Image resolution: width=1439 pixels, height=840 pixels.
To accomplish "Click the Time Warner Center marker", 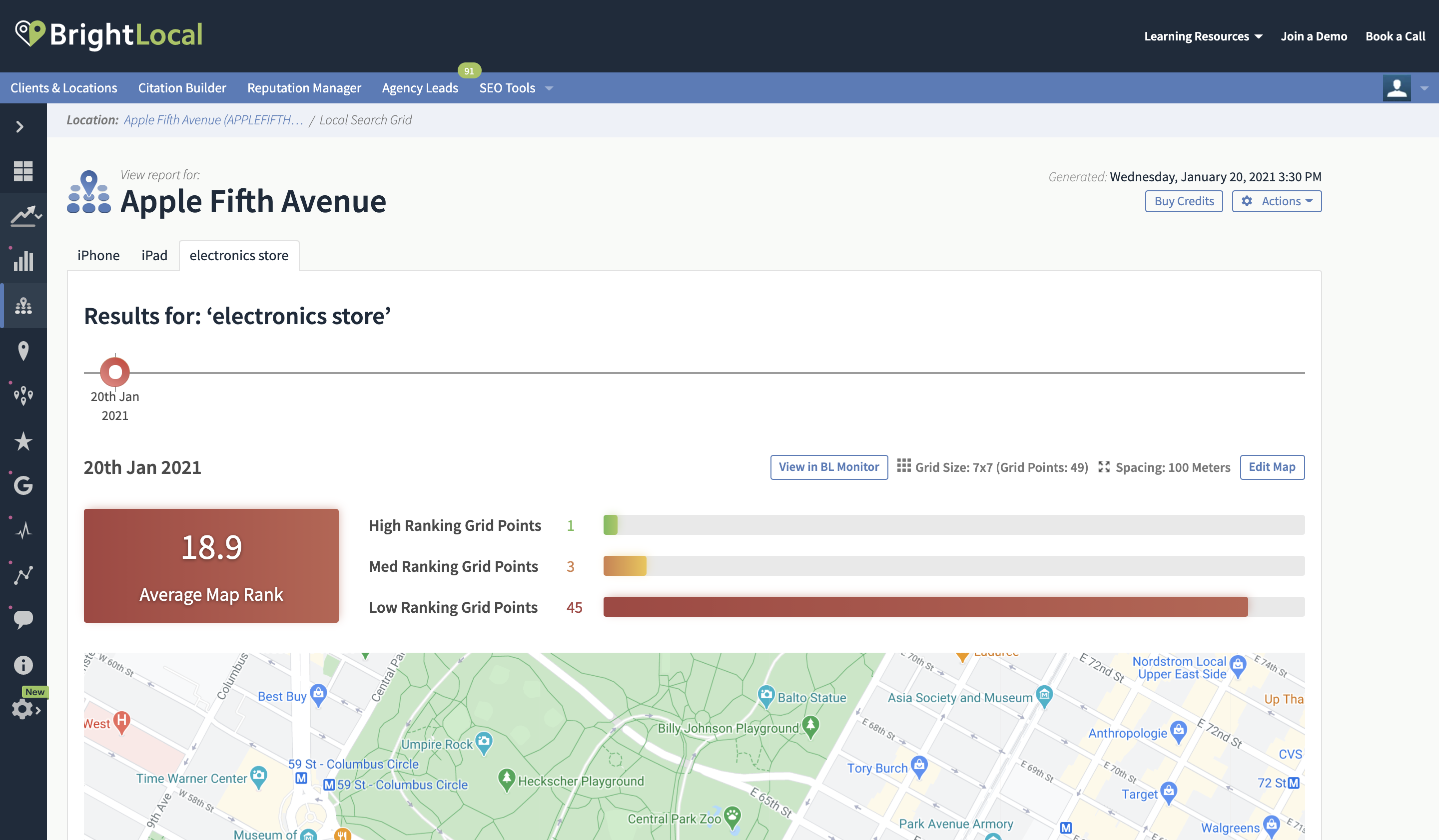I will pos(259,777).
